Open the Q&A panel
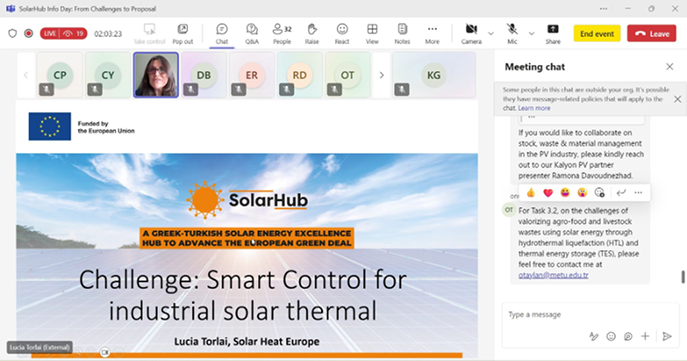Viewport: 687px width, 361px height. click(x=252, y=34)
